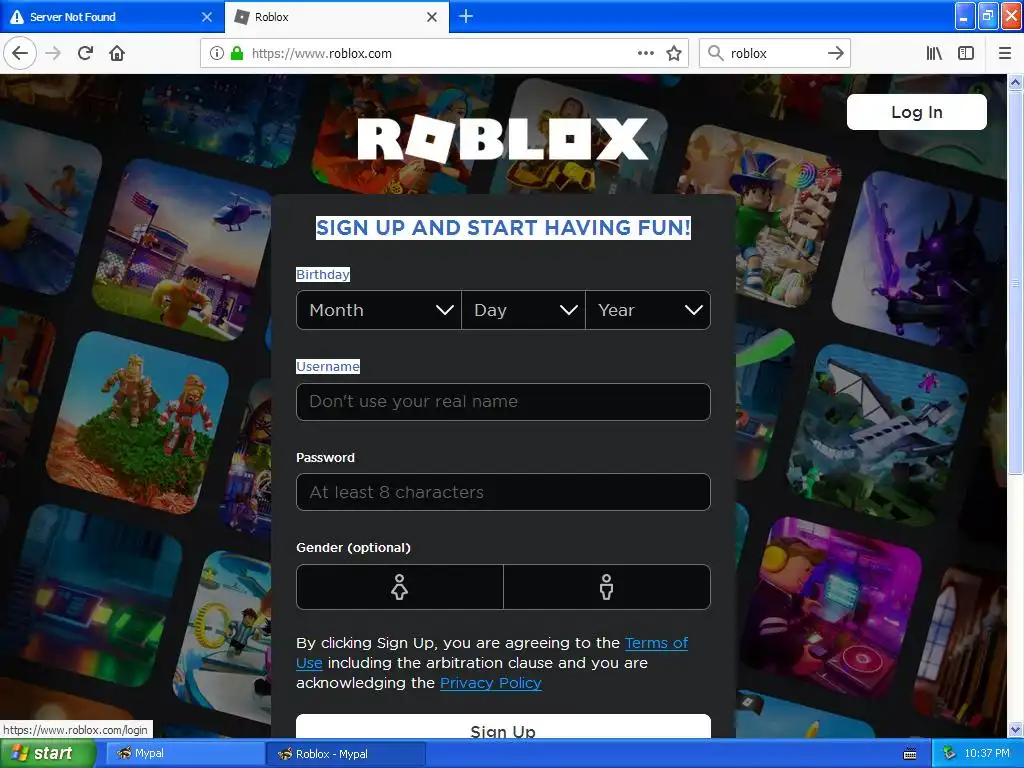Click the system tray icon beside clock
This screenshot has width=1024, height=768.
click(949, 754)
